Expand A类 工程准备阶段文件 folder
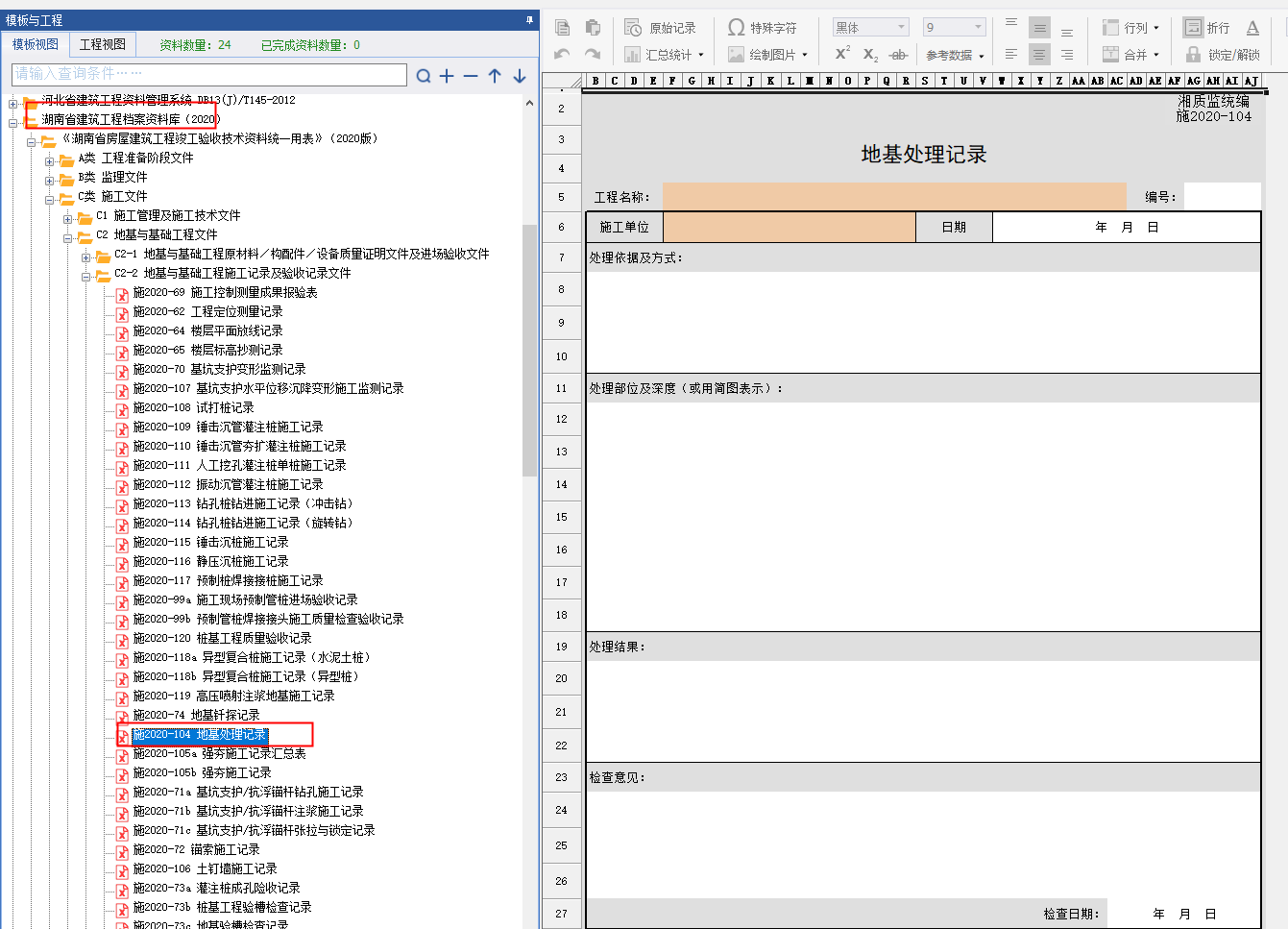 pyautogui.click(x=50, y=161)
